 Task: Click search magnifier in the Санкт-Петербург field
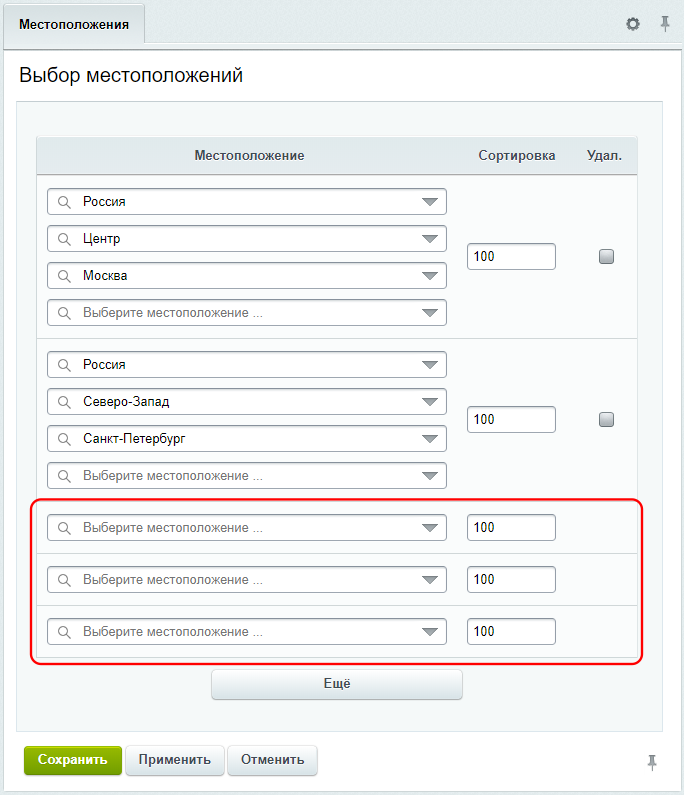tap(64, 439)
